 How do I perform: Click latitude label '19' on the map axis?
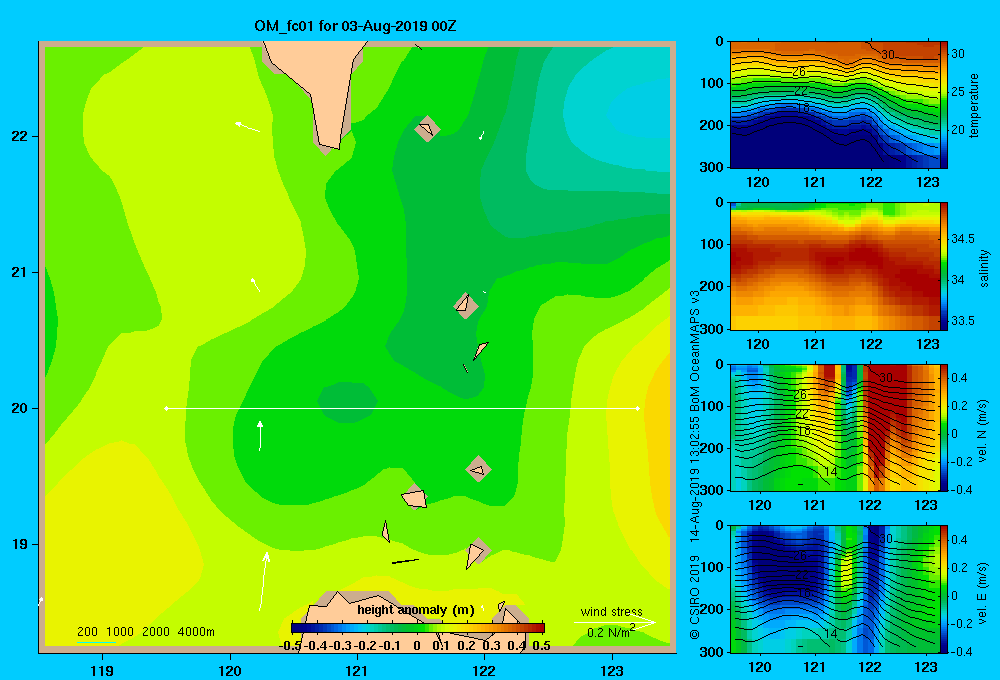click(x=19, y=544)
